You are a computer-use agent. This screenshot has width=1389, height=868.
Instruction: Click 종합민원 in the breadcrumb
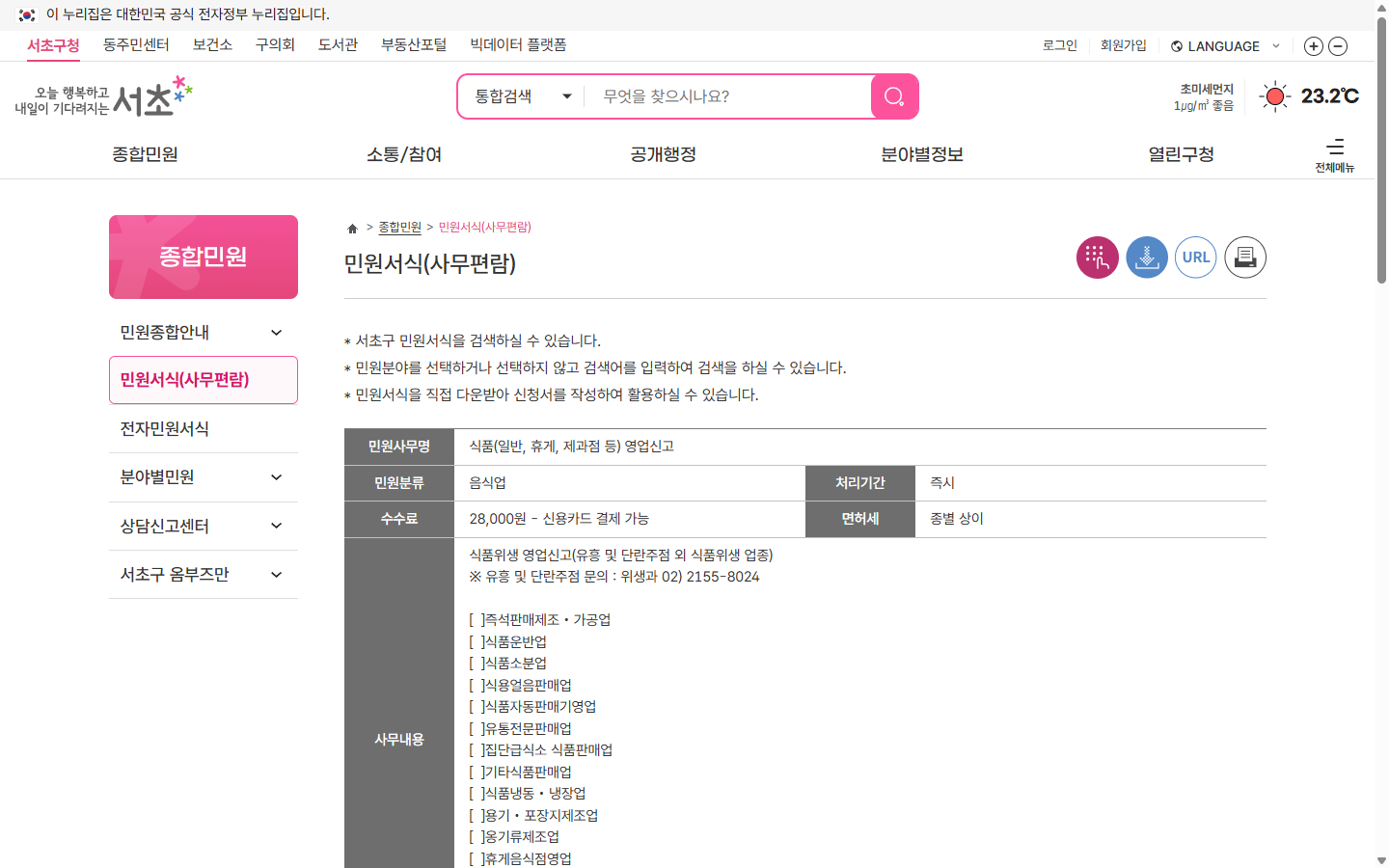point(399,228)
